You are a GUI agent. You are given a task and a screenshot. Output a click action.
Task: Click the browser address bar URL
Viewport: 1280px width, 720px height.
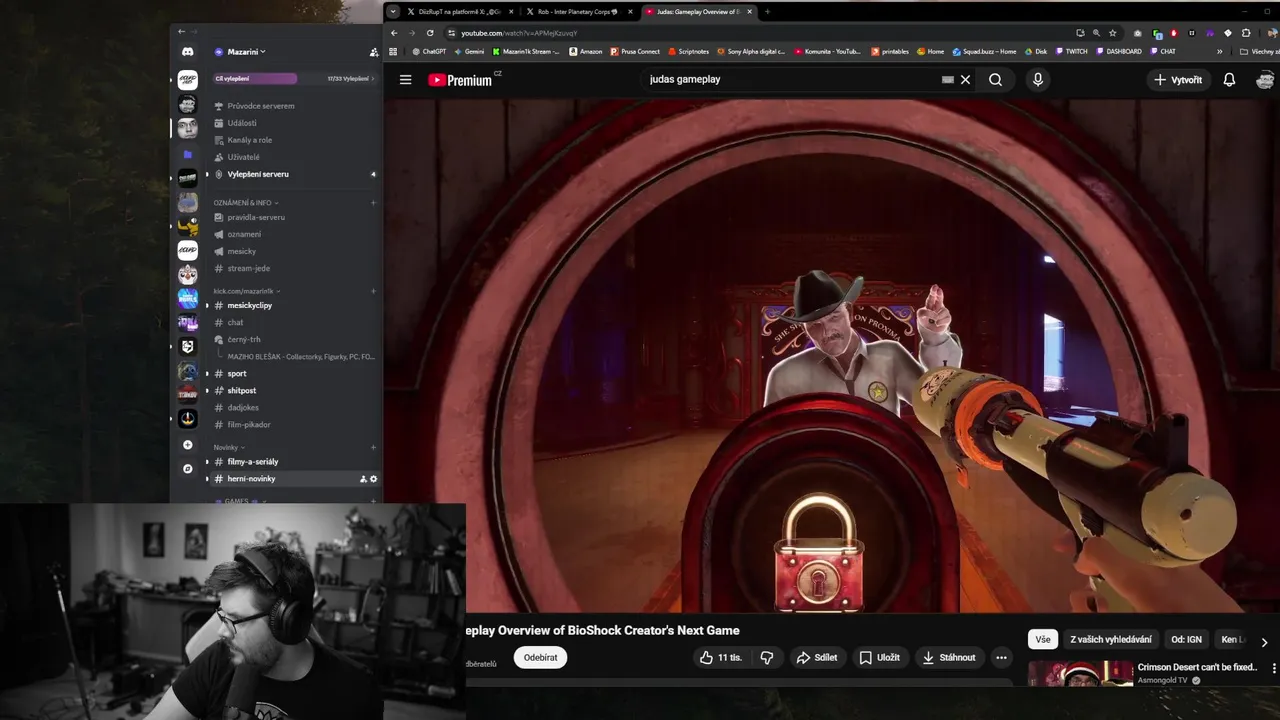tap(519, 33)
